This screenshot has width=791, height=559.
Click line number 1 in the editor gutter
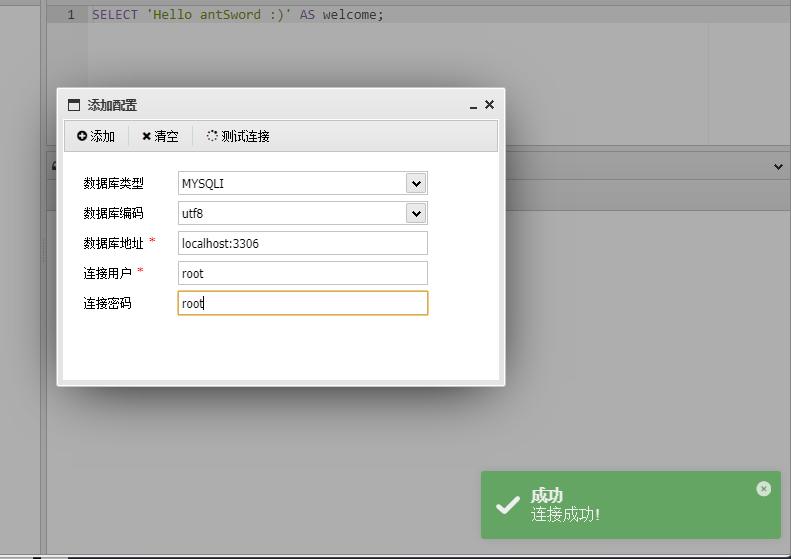coord(71,15)
